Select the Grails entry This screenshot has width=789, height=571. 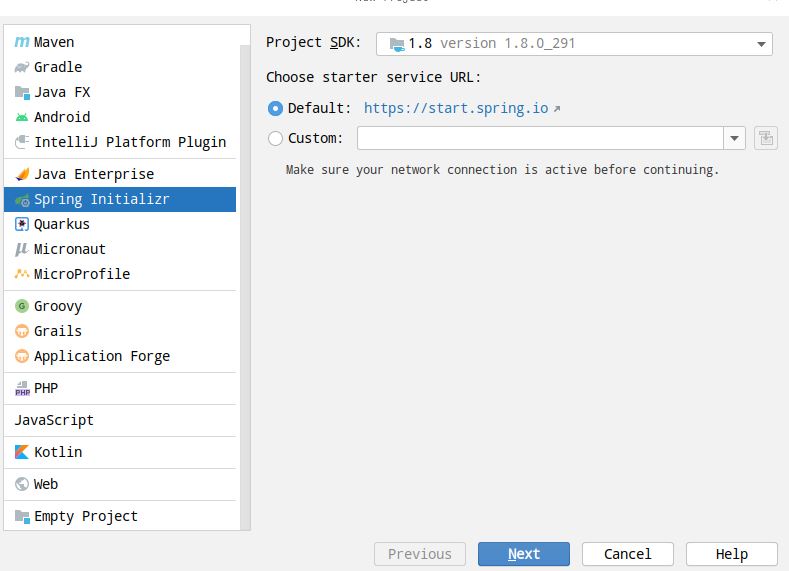(x=120, y=331)
